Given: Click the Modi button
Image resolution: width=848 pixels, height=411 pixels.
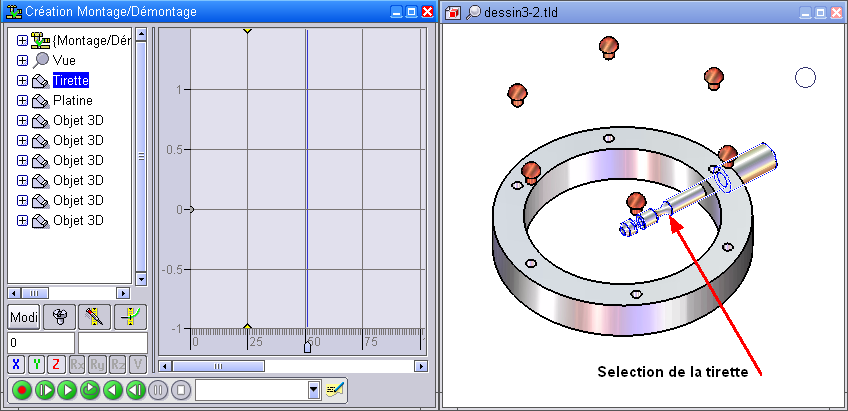Looking at the screenshot, I should click(x=23, y=318).
